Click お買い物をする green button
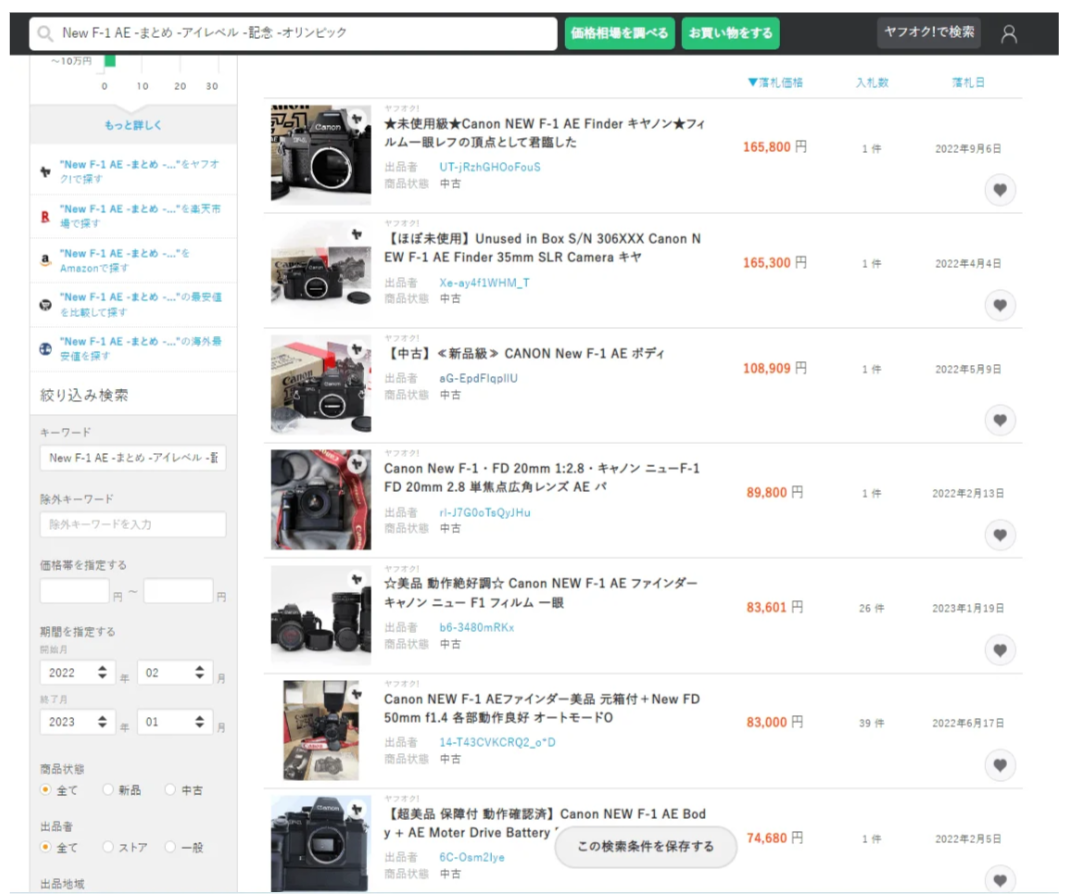The width and height of the screenshot is (1066, 895). coord(730,33)
